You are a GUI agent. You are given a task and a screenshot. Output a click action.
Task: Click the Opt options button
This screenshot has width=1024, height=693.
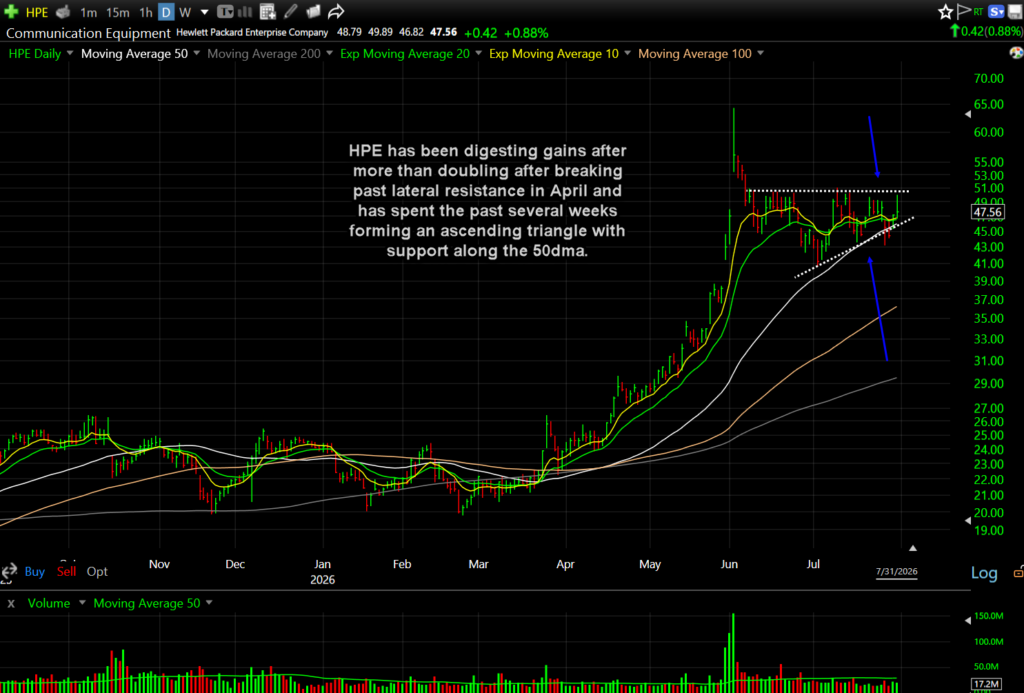[97, 572]
